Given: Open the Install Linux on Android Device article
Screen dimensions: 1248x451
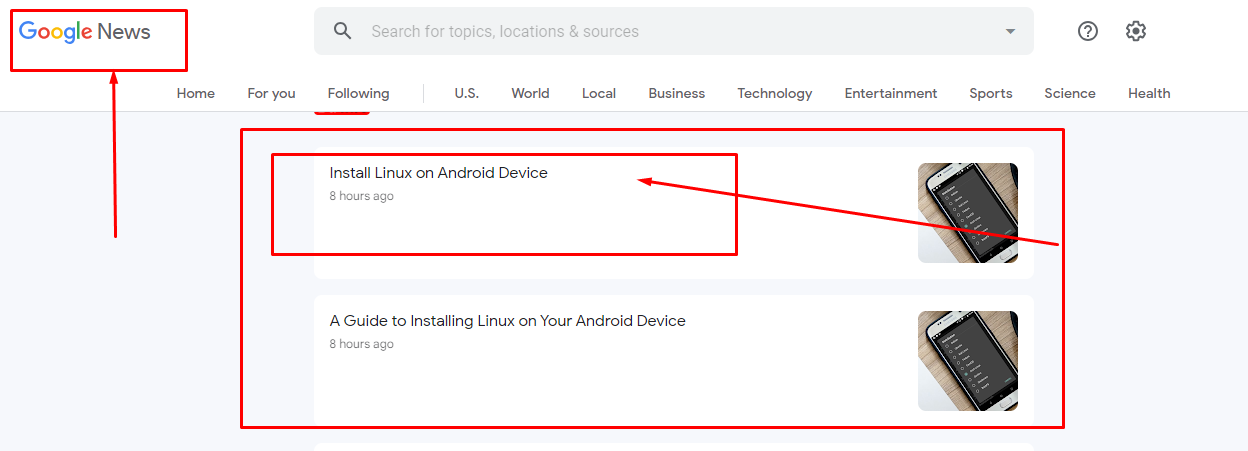Looking at the screenshot, I should coord(438,173).
